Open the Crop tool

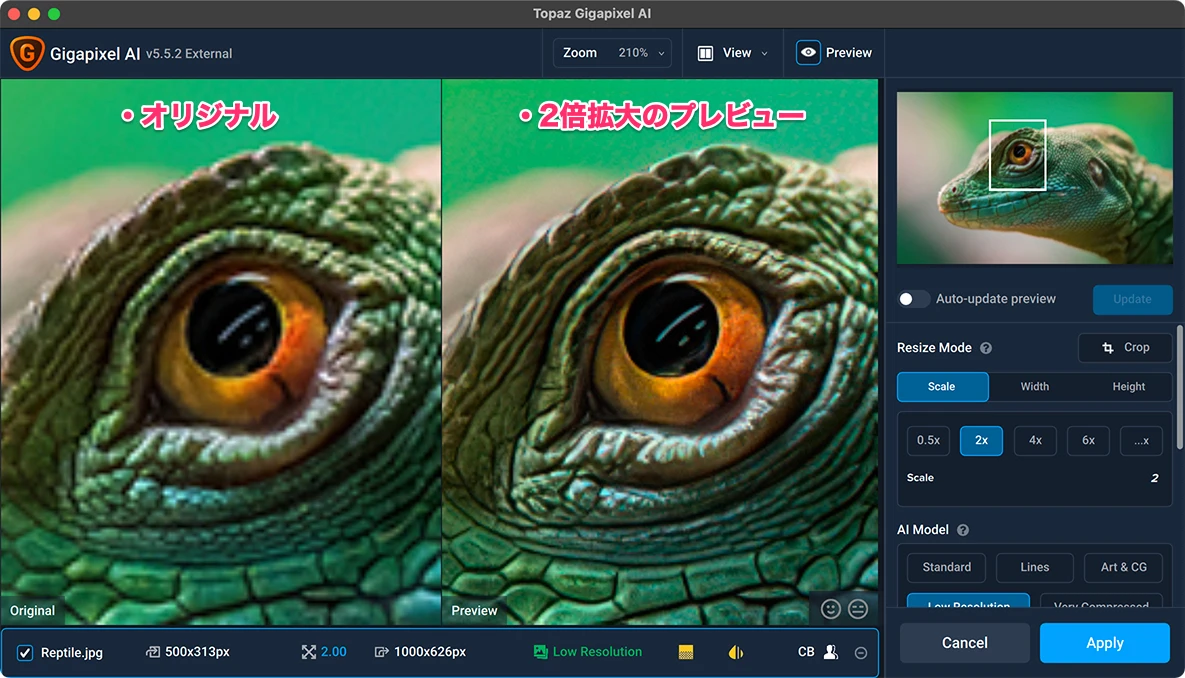coord(1125,348)
